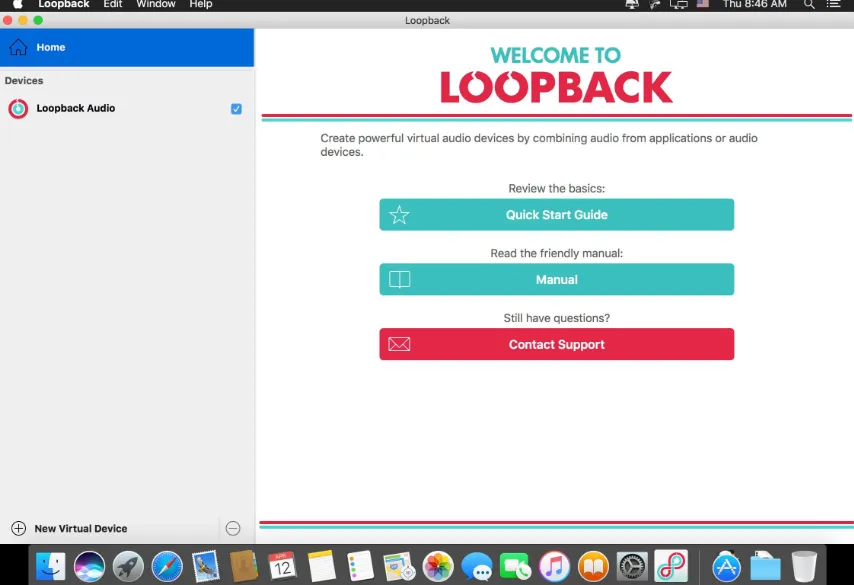Screen dimensions: 854x585
Task: Open the Quick Start Guide
Action: (557, 215)
